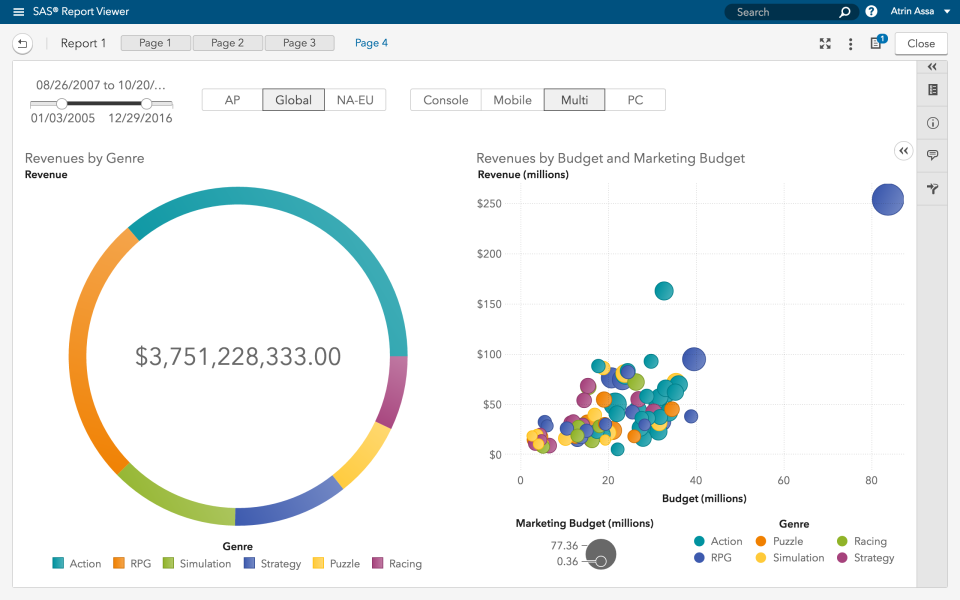Select the Global region filter
This screenshot has width=960, height=600.
coord(293,99)
